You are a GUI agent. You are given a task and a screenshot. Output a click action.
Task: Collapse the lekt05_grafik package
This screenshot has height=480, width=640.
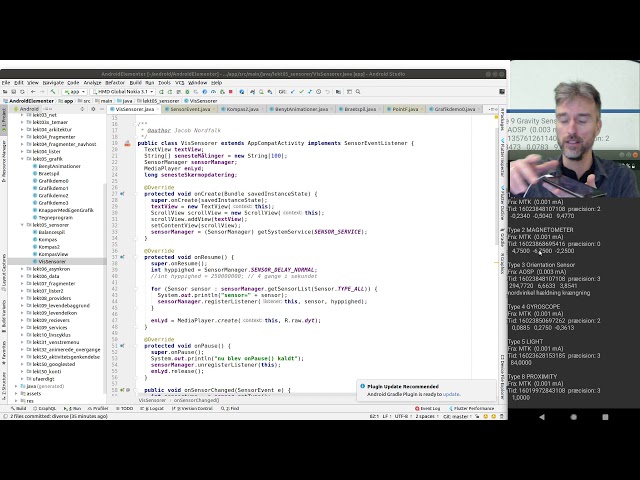[22, 159]
